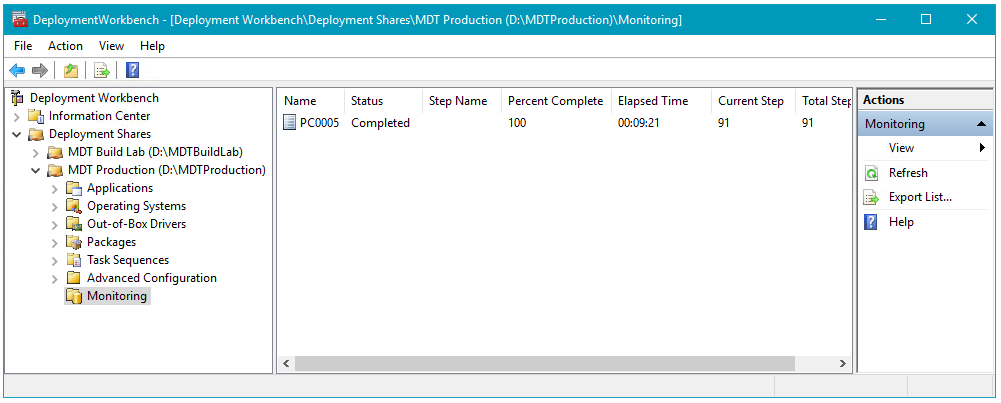Image resolution: width=1001 pixels, height=403 pixels.
Task: Expand the Task Sequences folder
Action: (55, 260)
